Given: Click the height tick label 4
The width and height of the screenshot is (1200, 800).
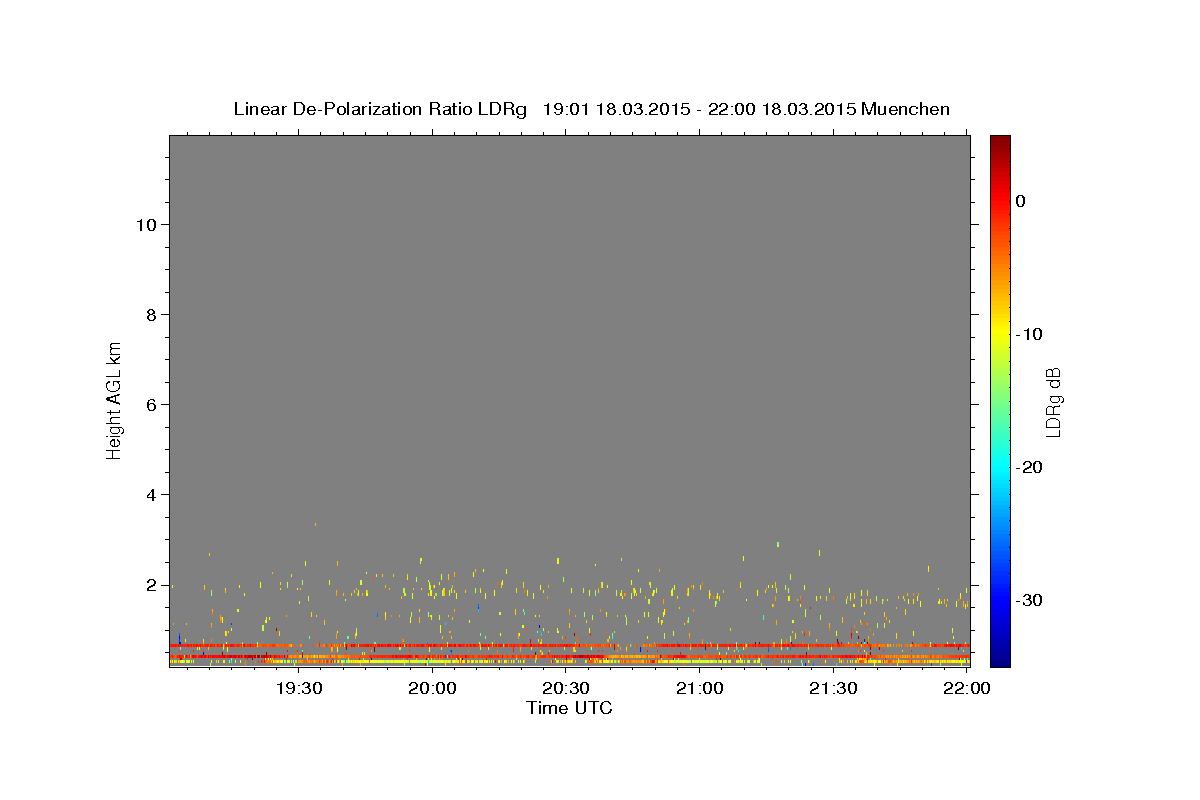Looking at the screenshot, I should tap(149, 495).
